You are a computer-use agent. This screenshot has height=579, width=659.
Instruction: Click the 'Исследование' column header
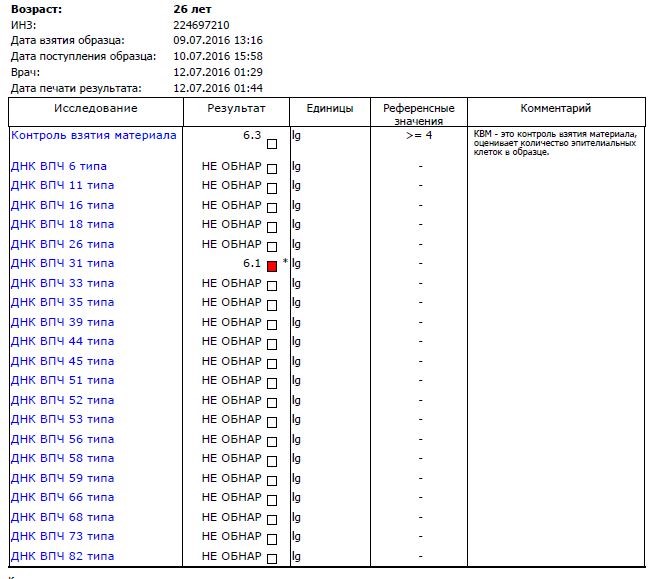coord(96,108)
